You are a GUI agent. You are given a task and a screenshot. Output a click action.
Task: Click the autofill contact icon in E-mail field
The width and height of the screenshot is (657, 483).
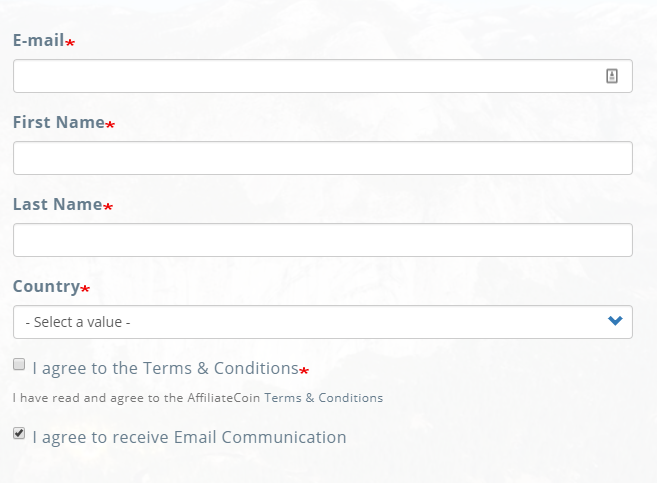tap(612, 76)
